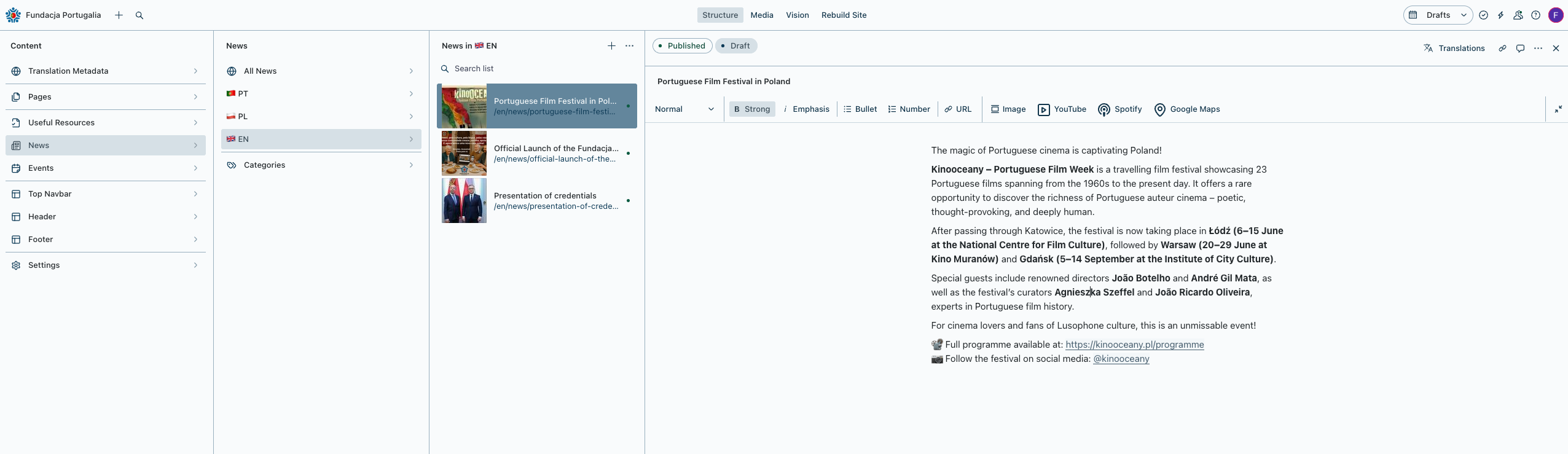Open the Normal text style dropdown
This screenshot has height=454, width=1568.
point(684,109)
